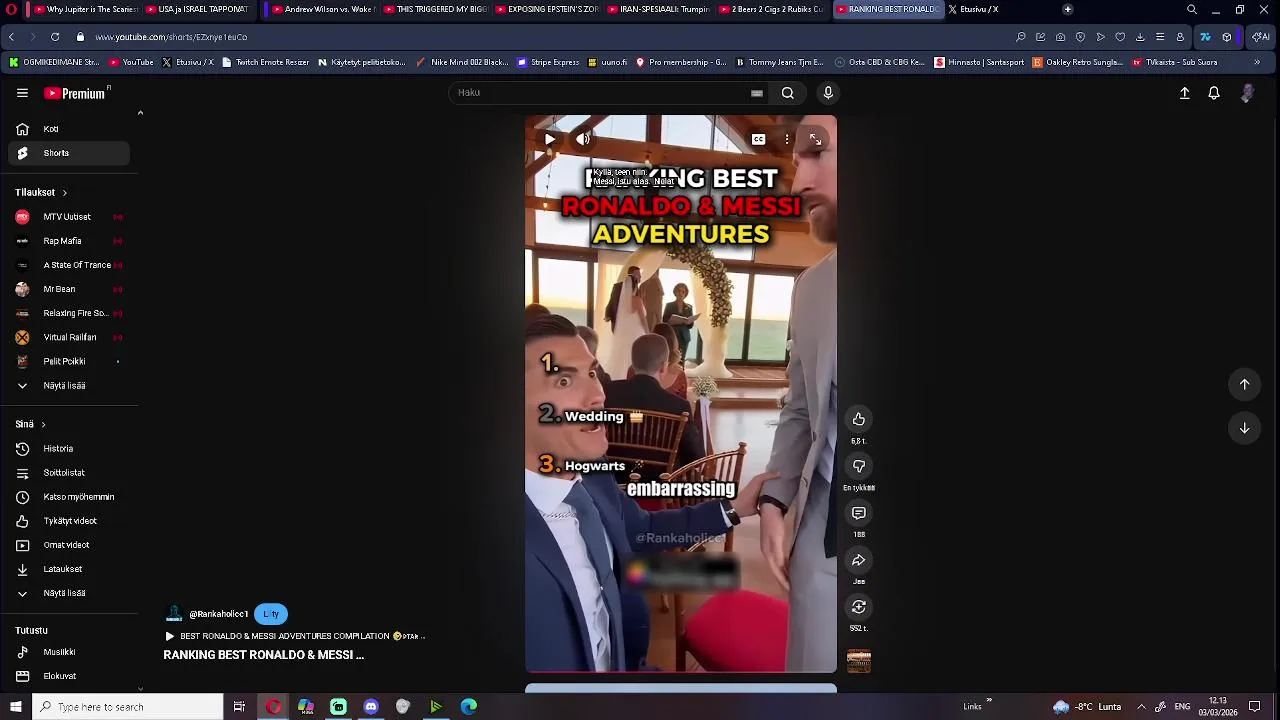Go to next Short with down arrow
Screen dimensions: 1280x720
(x=1245, y=428)
